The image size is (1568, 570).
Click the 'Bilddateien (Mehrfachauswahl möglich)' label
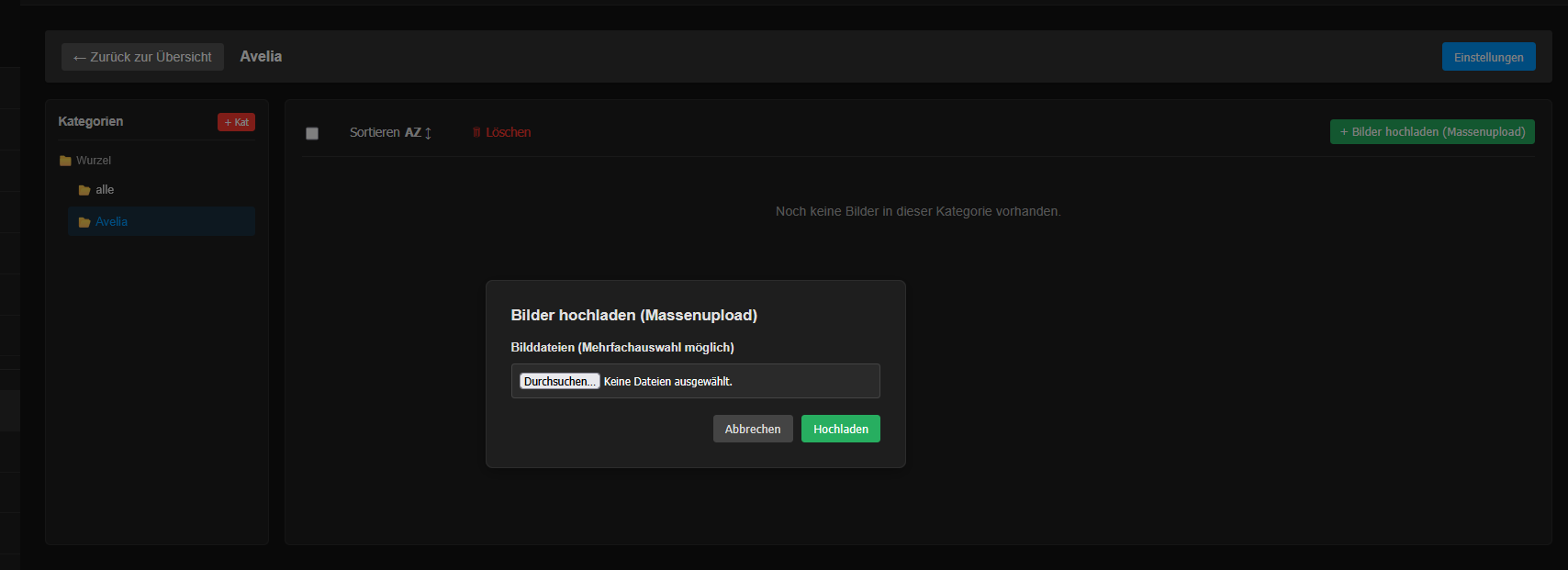622,347
